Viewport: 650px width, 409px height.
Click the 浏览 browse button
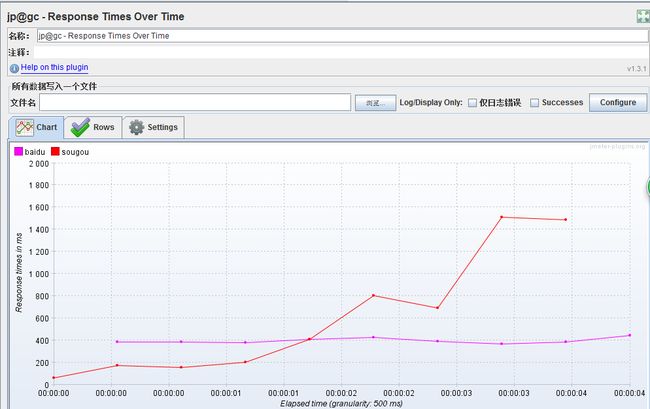point(375,103)
